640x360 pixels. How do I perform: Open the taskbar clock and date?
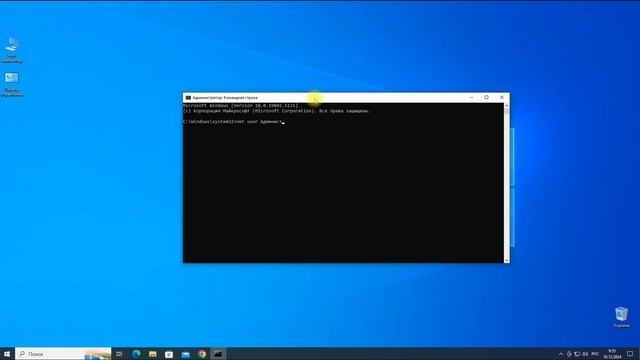coord(612,354)
